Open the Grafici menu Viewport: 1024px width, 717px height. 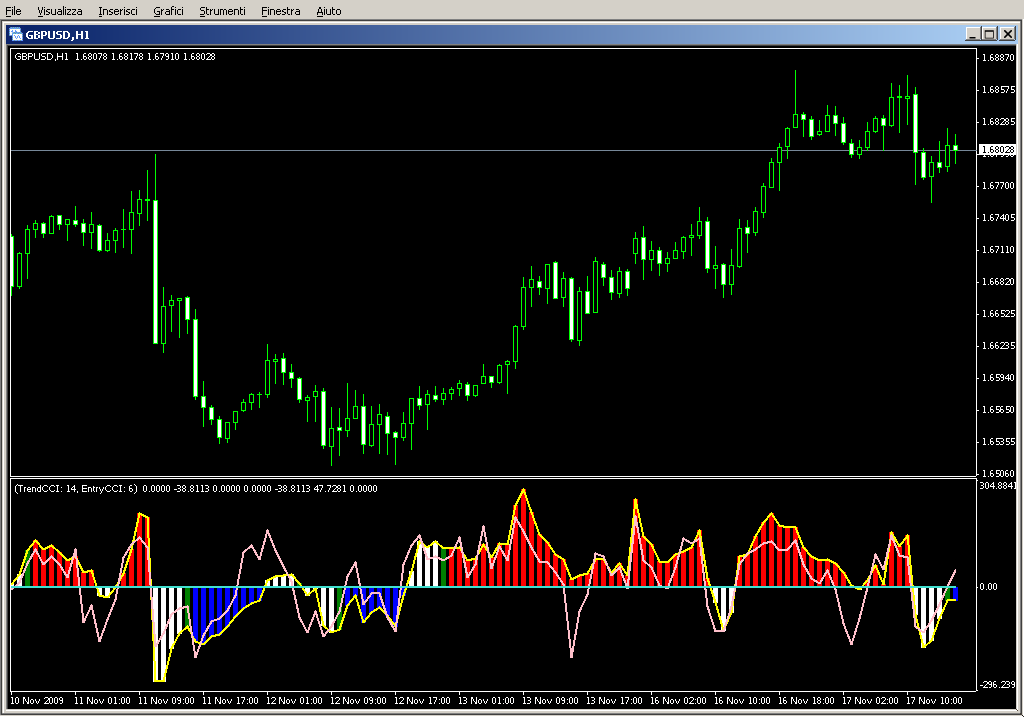[168, 11]
